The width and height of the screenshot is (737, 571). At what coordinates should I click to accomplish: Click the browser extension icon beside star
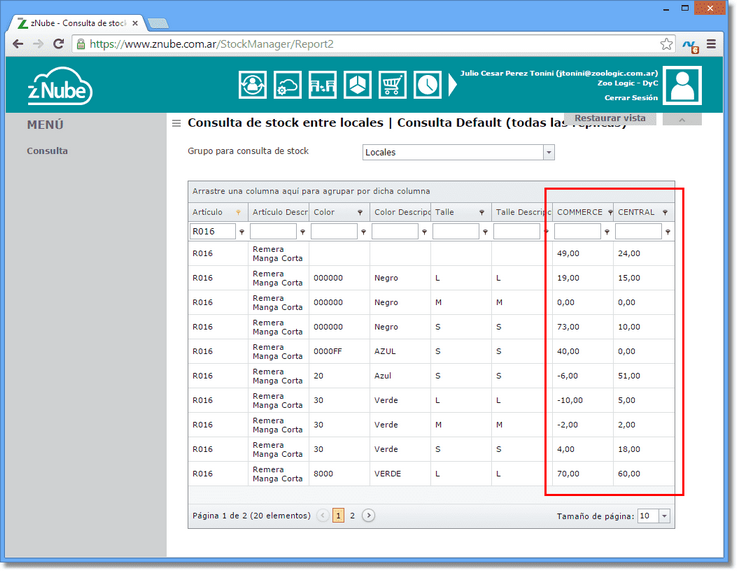[690, 46]
